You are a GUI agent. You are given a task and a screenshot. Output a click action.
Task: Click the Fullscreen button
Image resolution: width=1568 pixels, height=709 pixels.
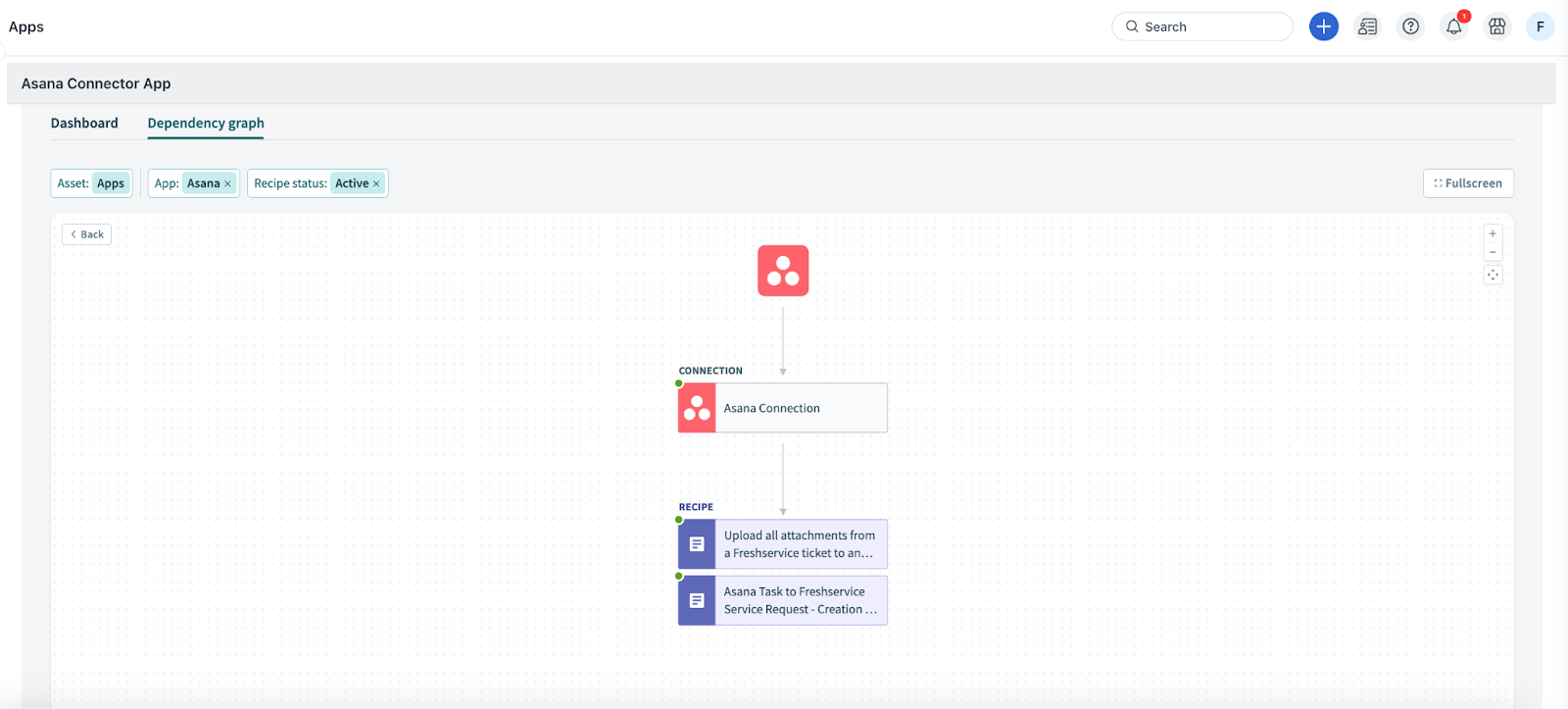[x=1468, y=183]
